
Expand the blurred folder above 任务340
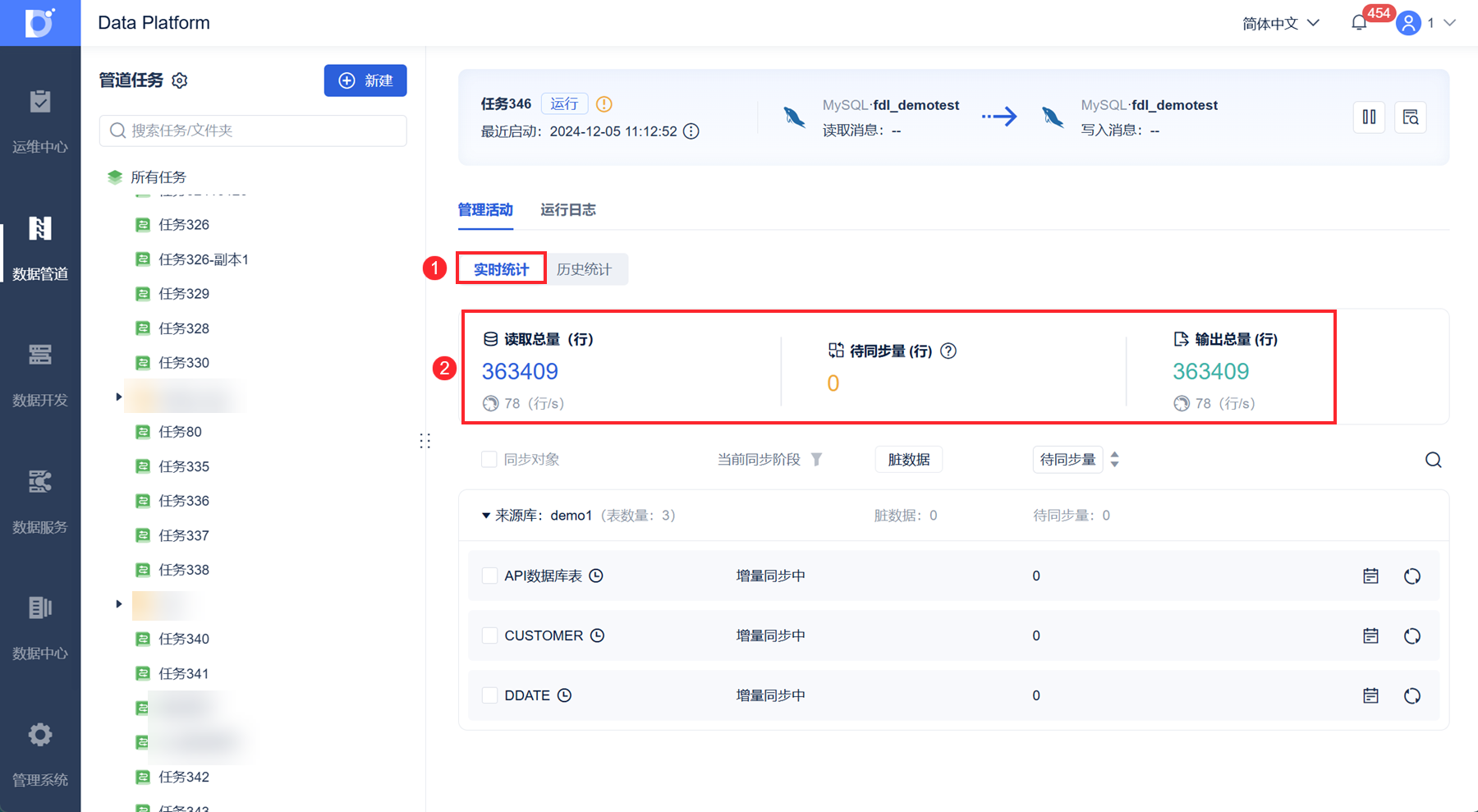point(119,604)
